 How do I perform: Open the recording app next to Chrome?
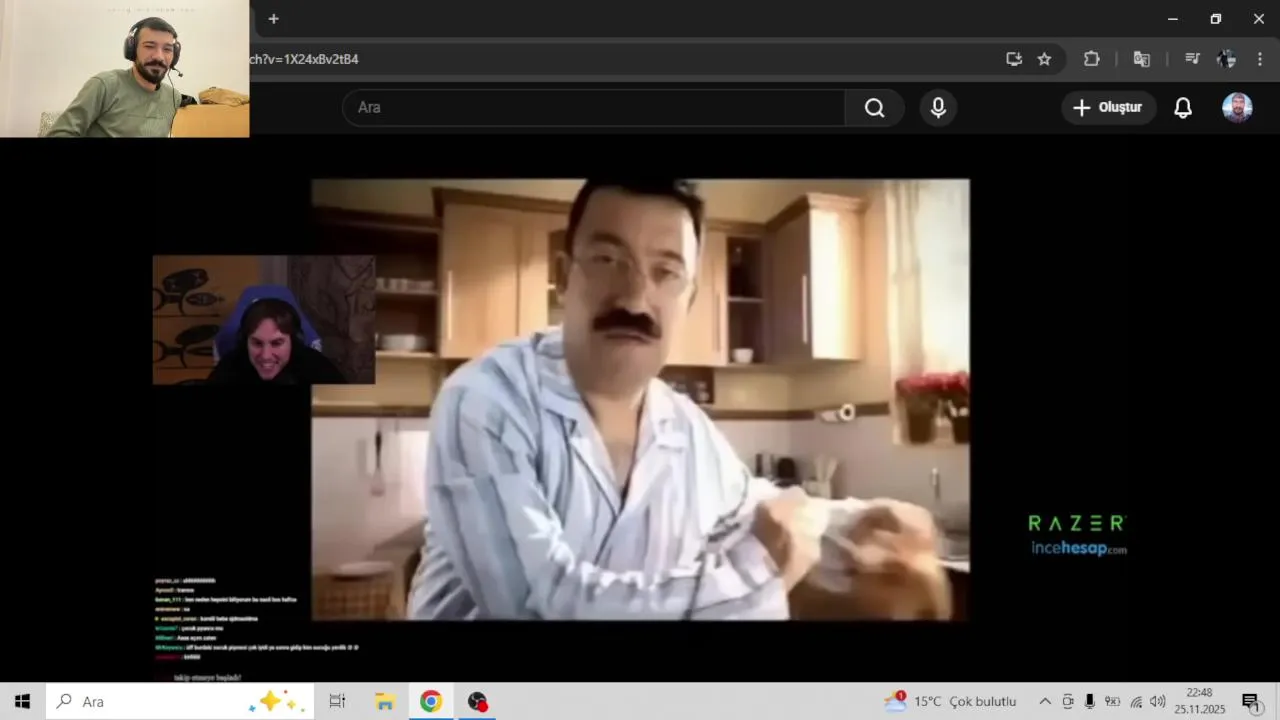[x=478, y=701]
